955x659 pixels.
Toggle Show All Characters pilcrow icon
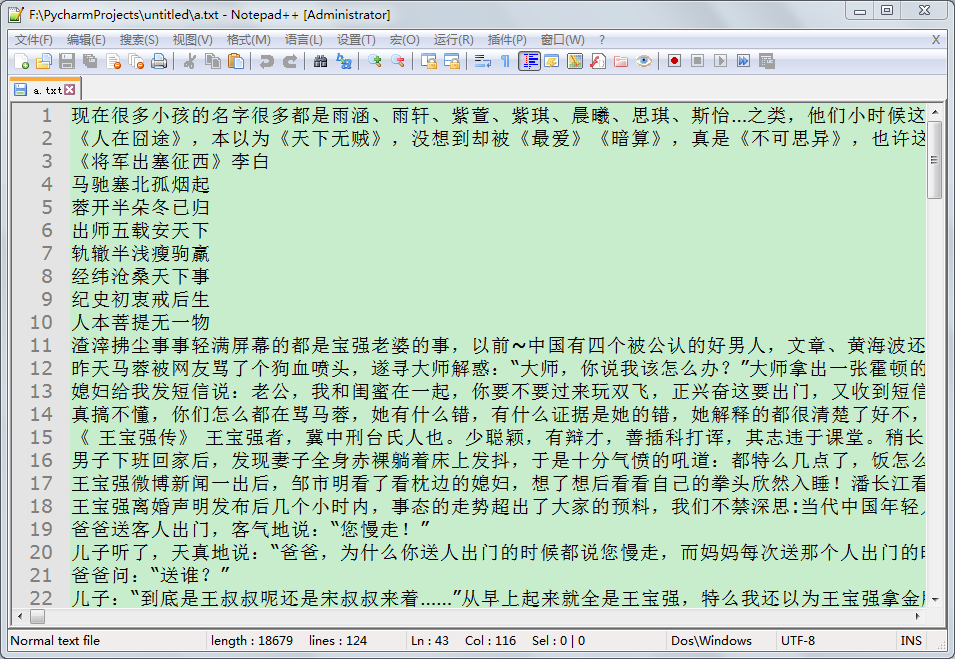click(x=506, y=62)
